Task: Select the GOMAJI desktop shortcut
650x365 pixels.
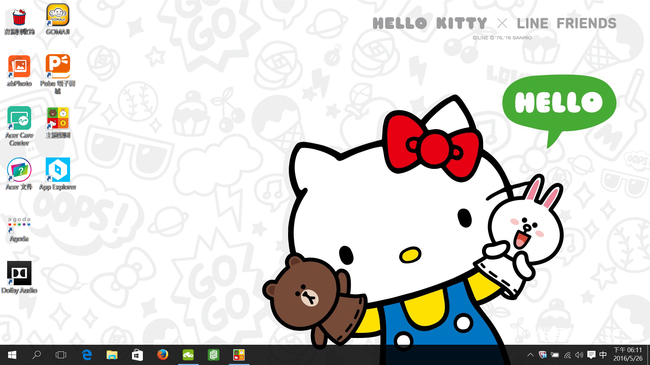Action: pyautogui.click(x=58, y=19)
